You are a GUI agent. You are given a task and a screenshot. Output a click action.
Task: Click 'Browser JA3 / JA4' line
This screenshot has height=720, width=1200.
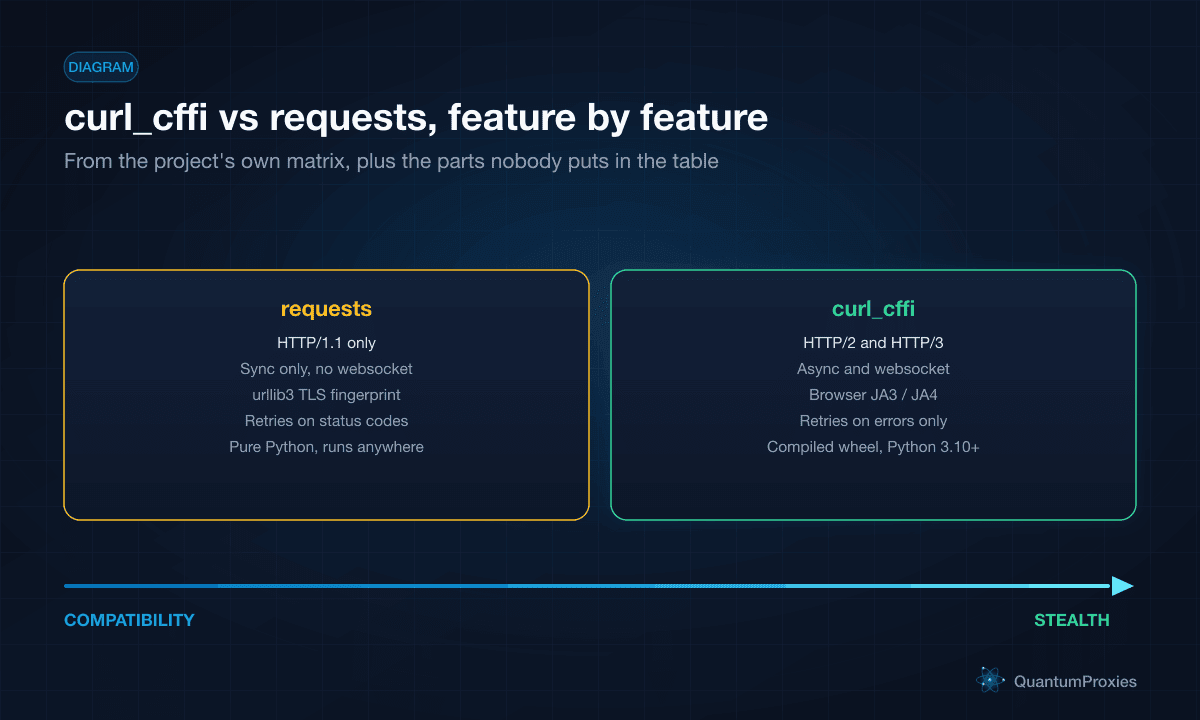873,395
